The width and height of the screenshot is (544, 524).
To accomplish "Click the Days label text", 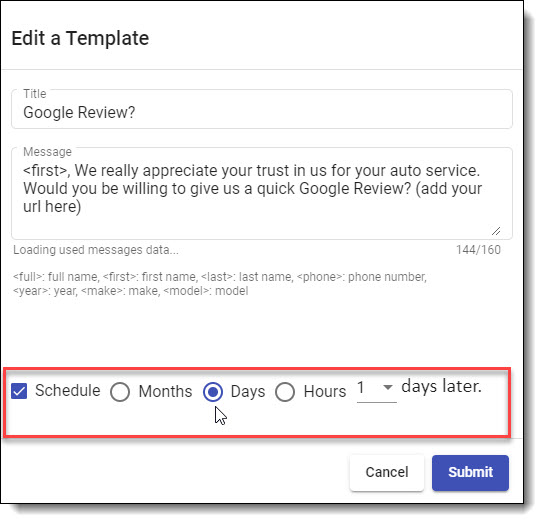I will coord(248,392).
